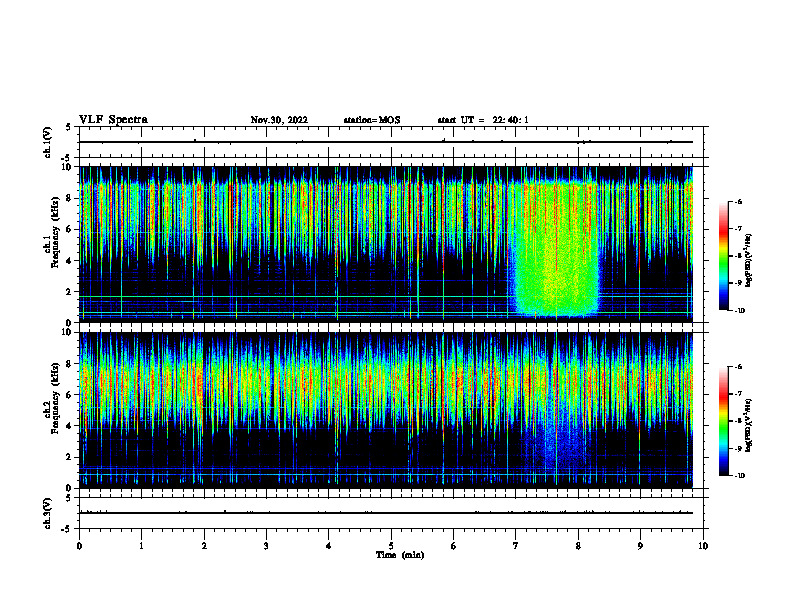This screenshot has width=792, height=612.
Task: Click the "7" tick on the time axis
Action: (x=516, y=546)
